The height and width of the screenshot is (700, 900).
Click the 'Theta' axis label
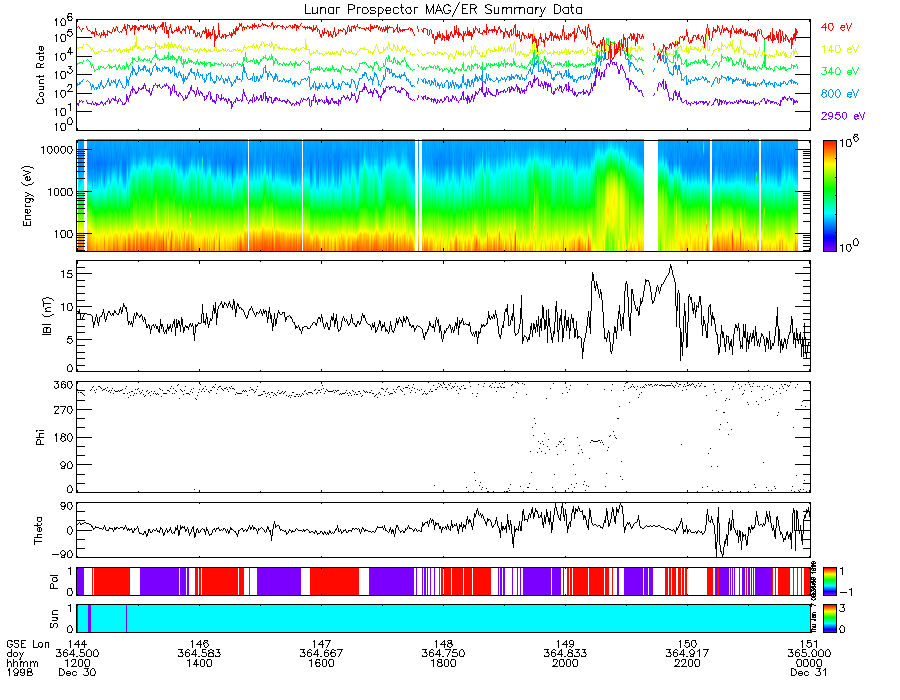click(38, 530)
